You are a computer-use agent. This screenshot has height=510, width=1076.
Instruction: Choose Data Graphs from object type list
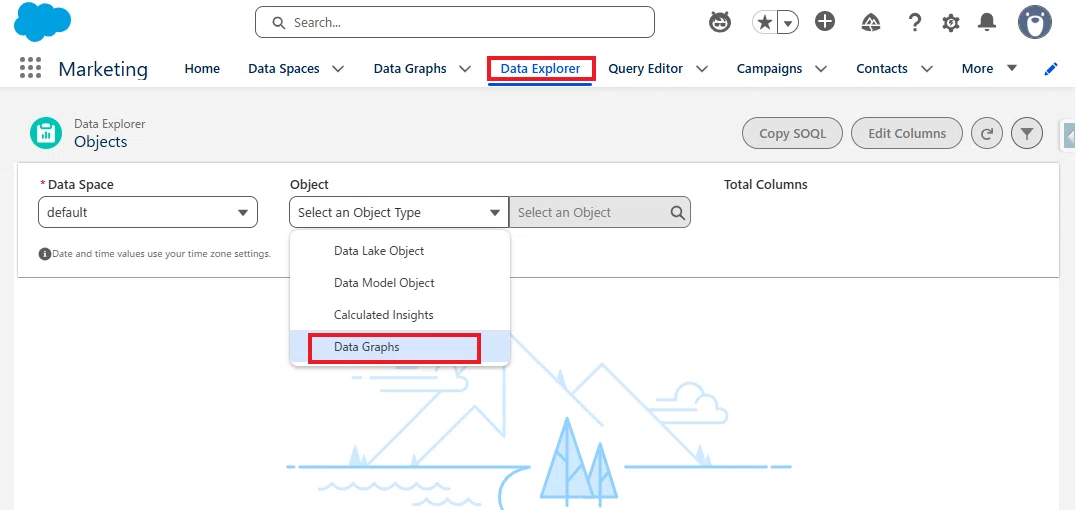click(x=400, y=347)
